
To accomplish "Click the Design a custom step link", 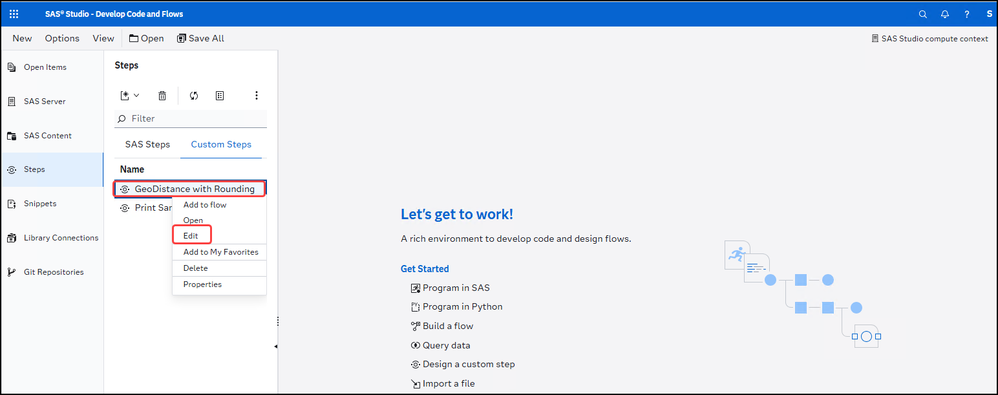I will (x=463, y=364).
